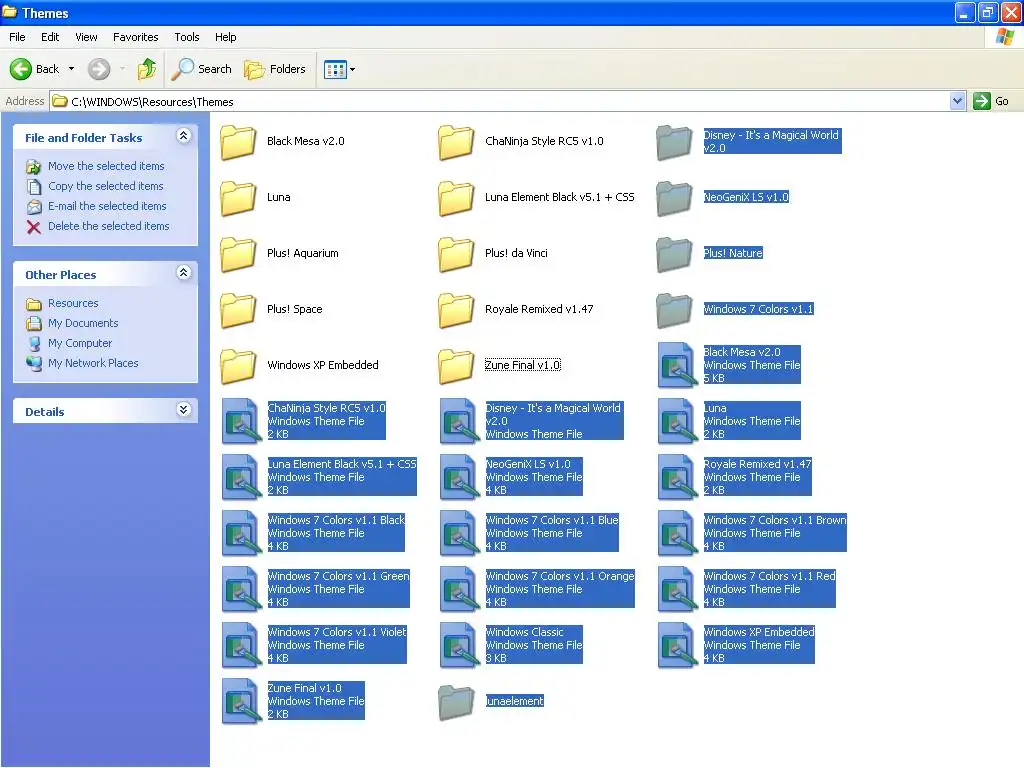Select the Royale Remixed v1.47 folder icon

[x=456, y=310]
